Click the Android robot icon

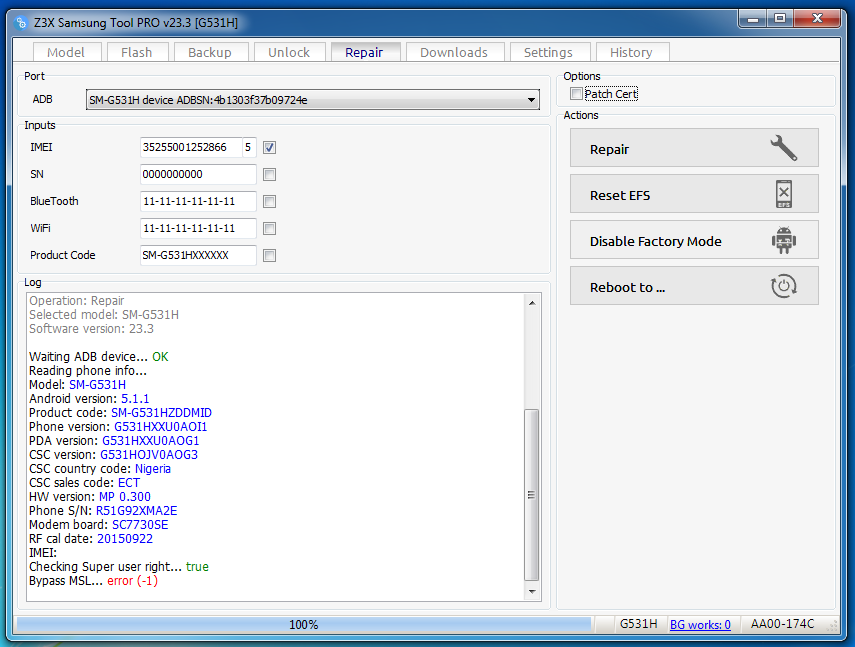coord(784,240)
